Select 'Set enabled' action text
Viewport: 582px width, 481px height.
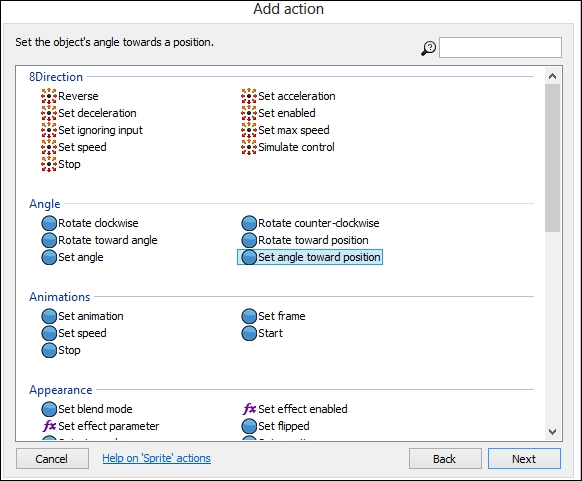pyautogui.click(x=287, y=113)
